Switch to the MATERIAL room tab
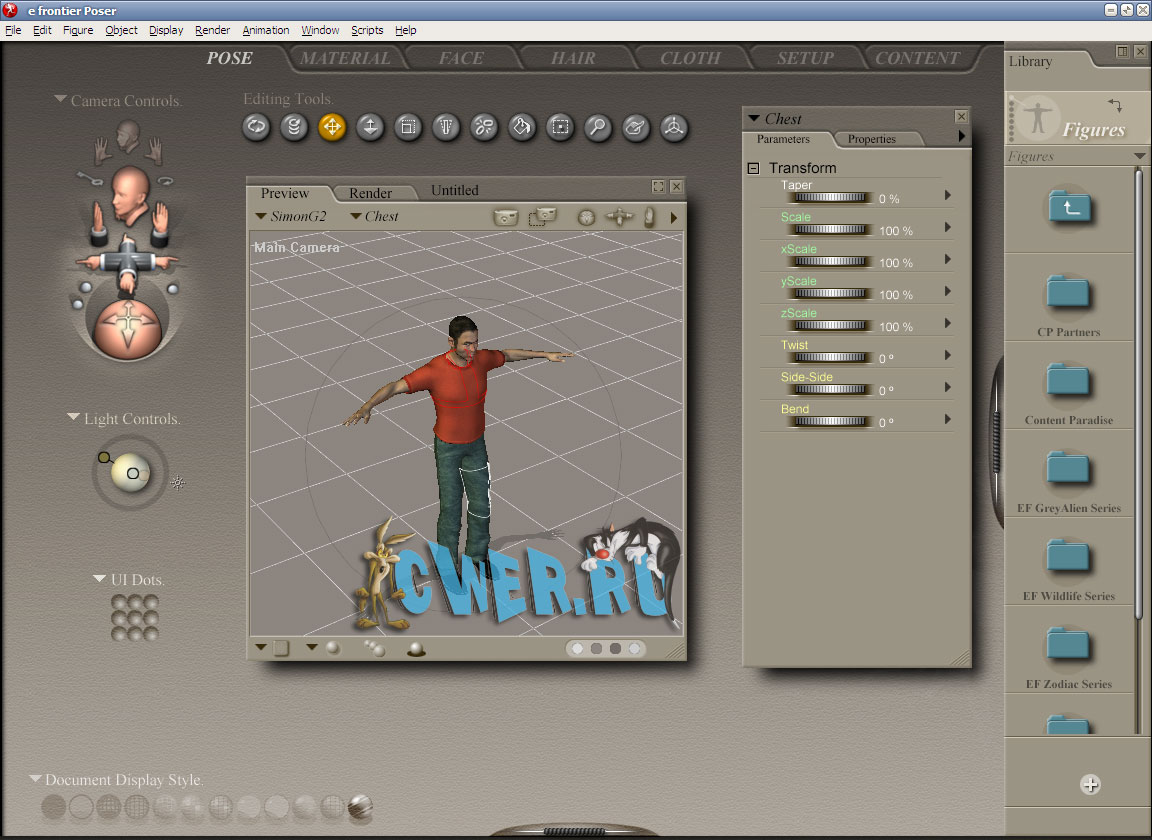Screen dimensions: 1152x840 (x=345, y=58)
